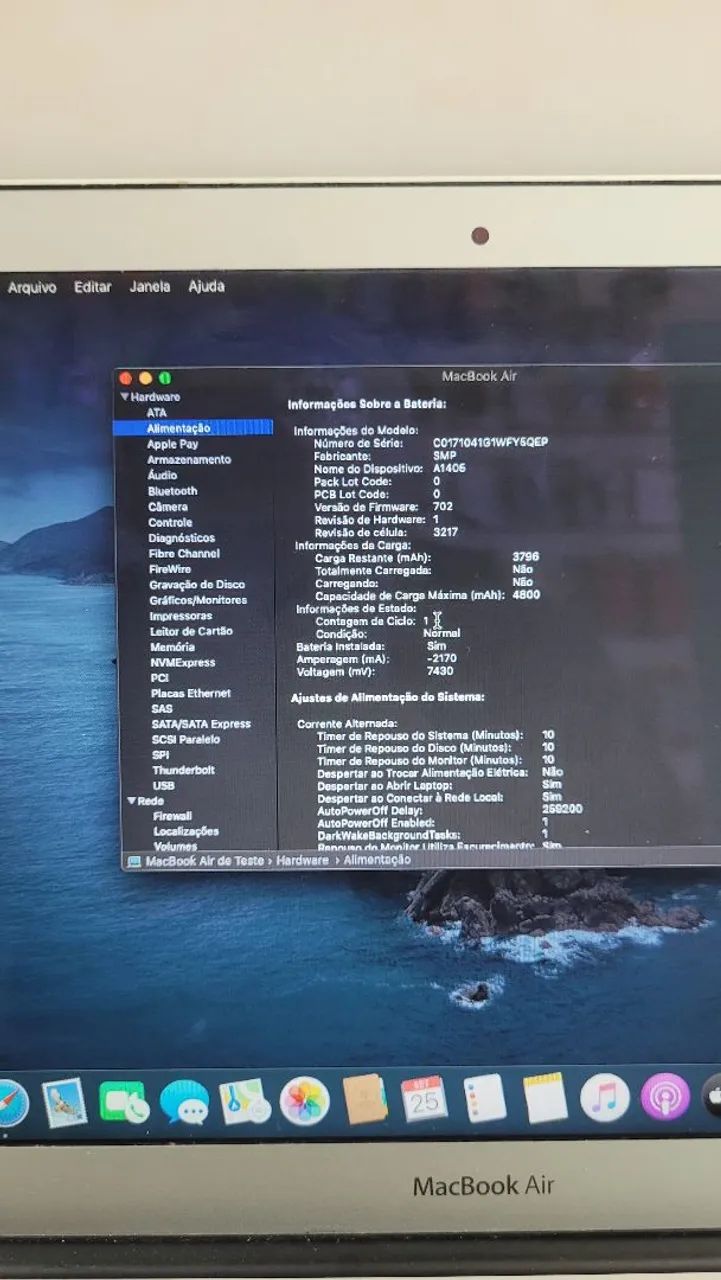This screenshot has width=721, height=1280.
Task: Open Podcasts from the Dock
Action: [x=665, y=1096]
